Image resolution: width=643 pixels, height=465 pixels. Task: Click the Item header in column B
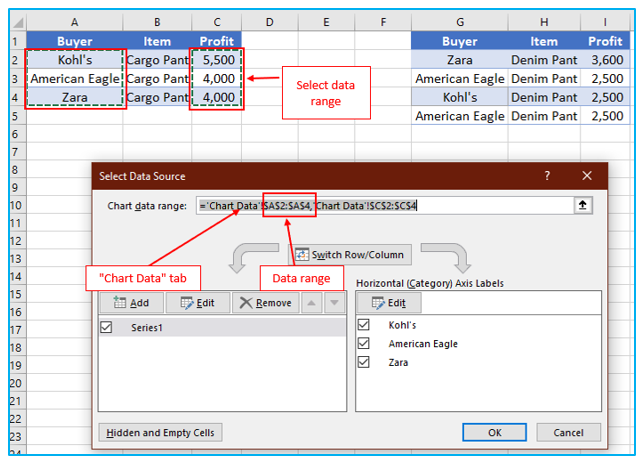coord(157,41)
